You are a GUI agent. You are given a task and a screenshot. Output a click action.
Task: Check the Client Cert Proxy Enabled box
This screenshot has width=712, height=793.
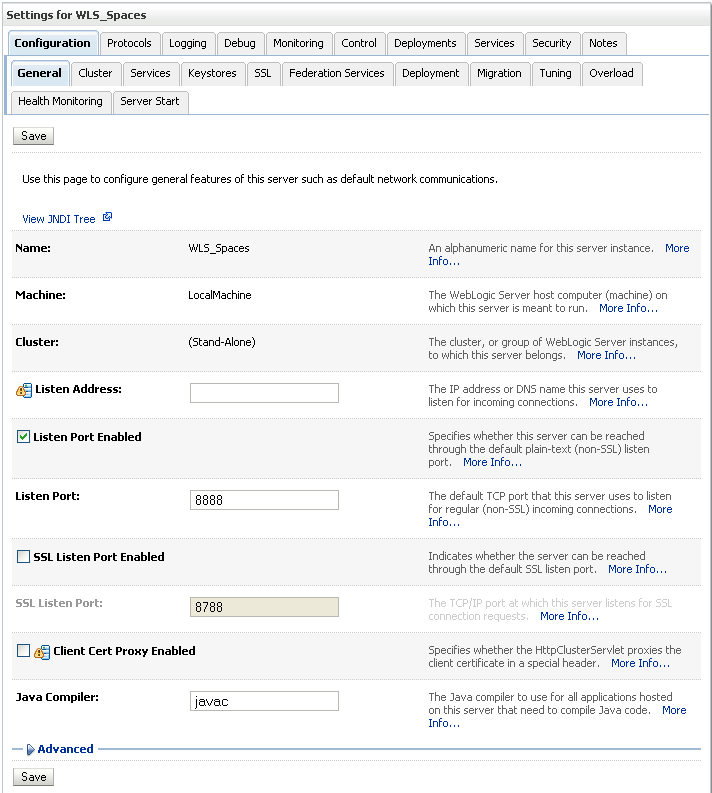pos(23,651)
